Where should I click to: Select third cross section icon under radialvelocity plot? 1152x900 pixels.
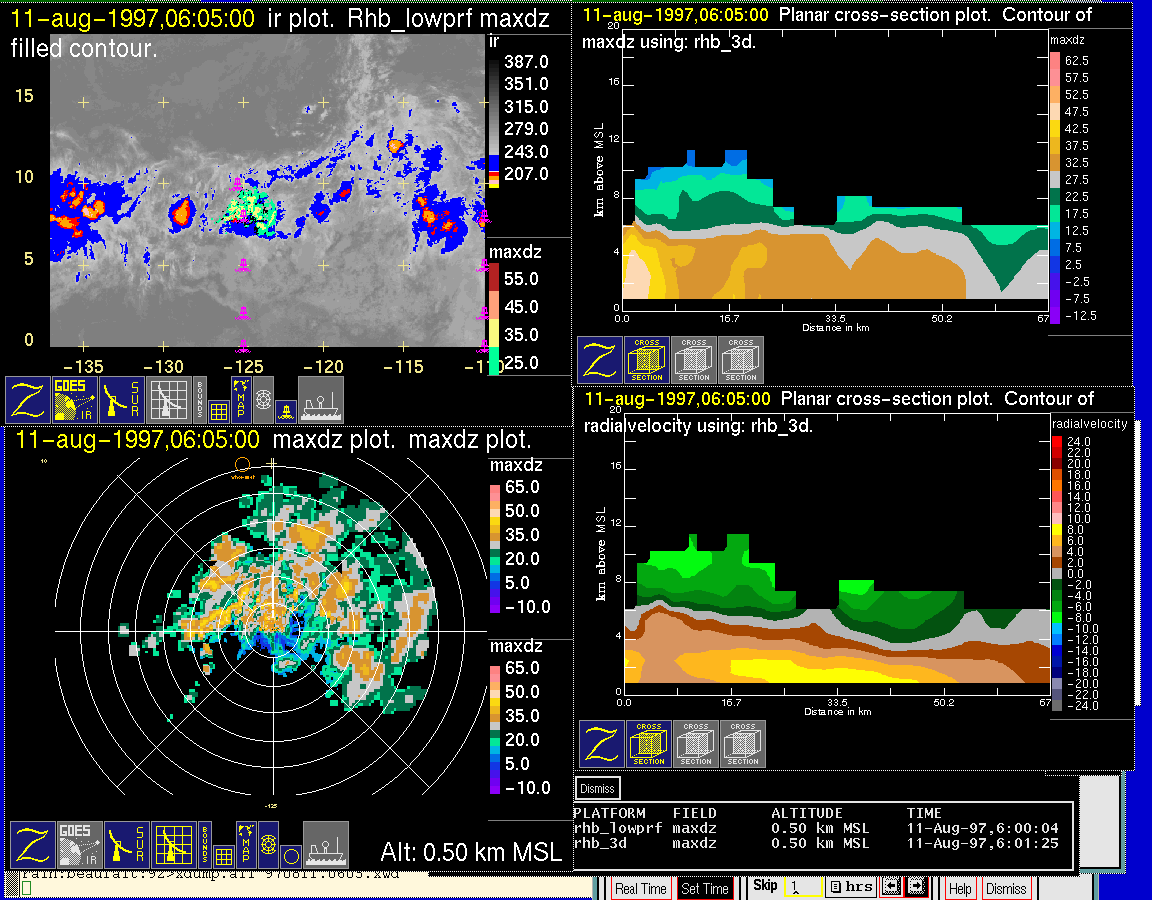(743, 744)
